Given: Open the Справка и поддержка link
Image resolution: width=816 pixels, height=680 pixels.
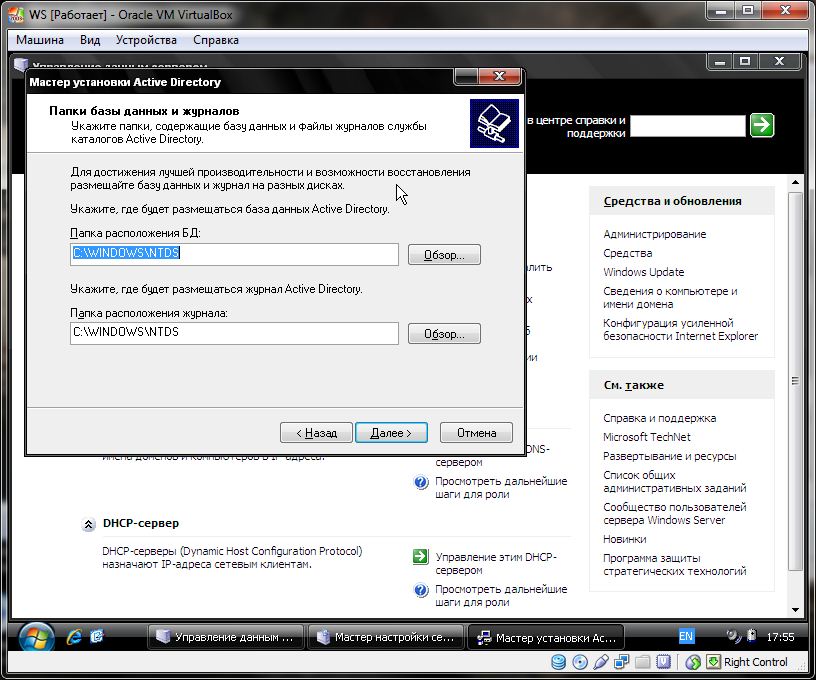Looking at the screenshot, I should pos(659,418).
